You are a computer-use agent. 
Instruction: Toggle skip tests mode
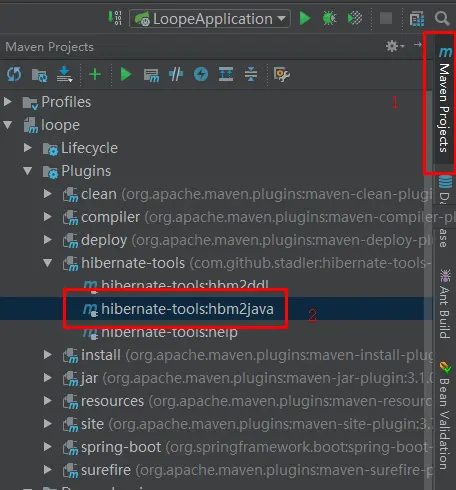tap(201, 74)
